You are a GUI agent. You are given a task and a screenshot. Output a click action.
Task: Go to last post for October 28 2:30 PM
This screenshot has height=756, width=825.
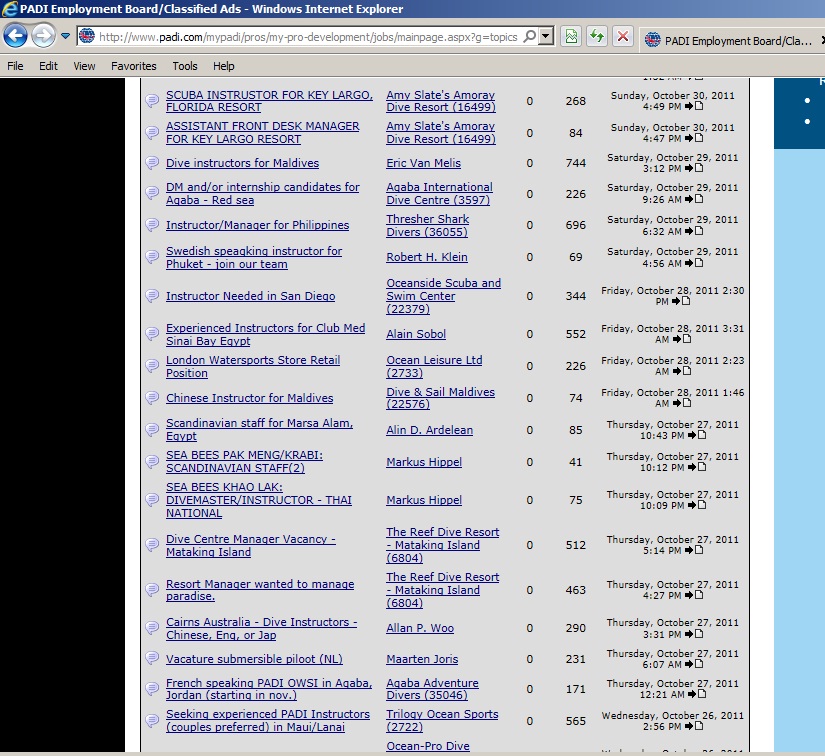click(681, 301)
